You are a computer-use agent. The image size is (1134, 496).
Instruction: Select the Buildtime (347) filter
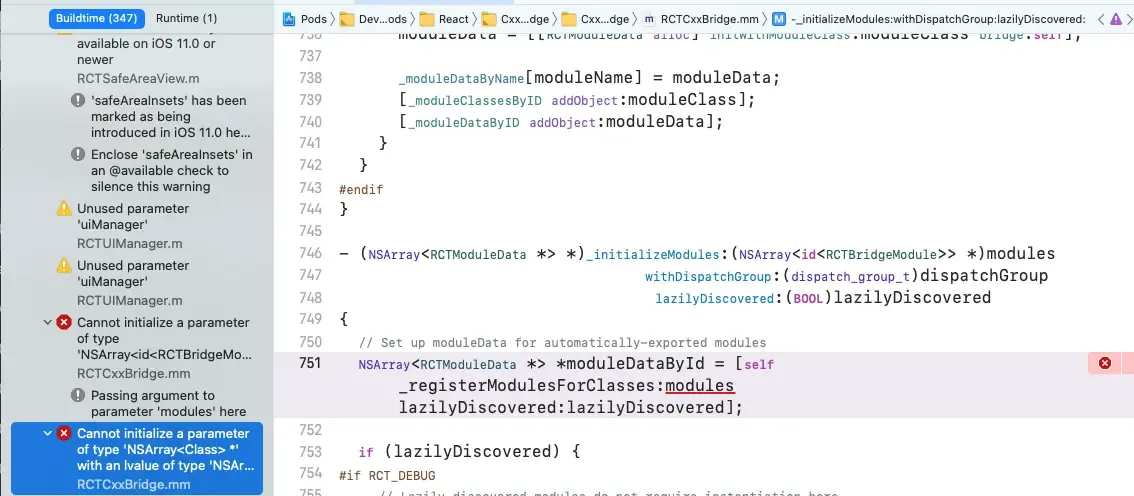pos(96,18)
